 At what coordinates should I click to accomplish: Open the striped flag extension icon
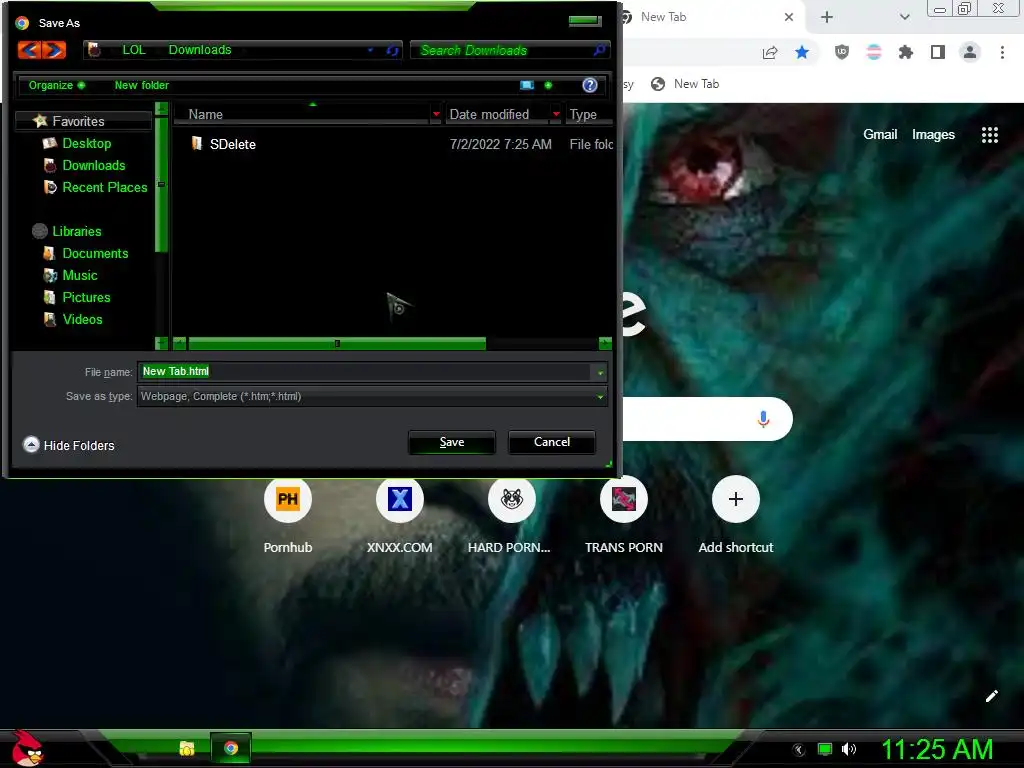[874, 52]
